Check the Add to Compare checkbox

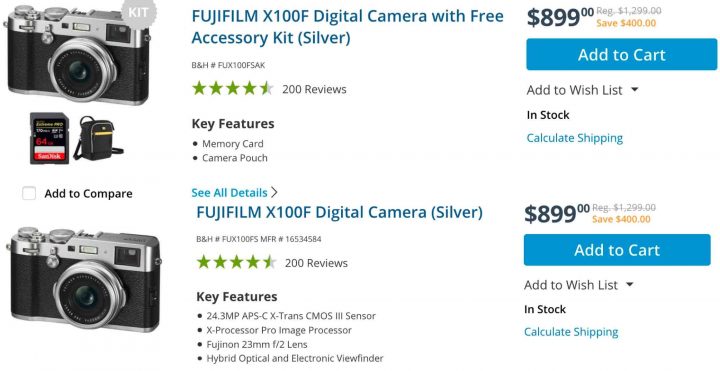29,193
